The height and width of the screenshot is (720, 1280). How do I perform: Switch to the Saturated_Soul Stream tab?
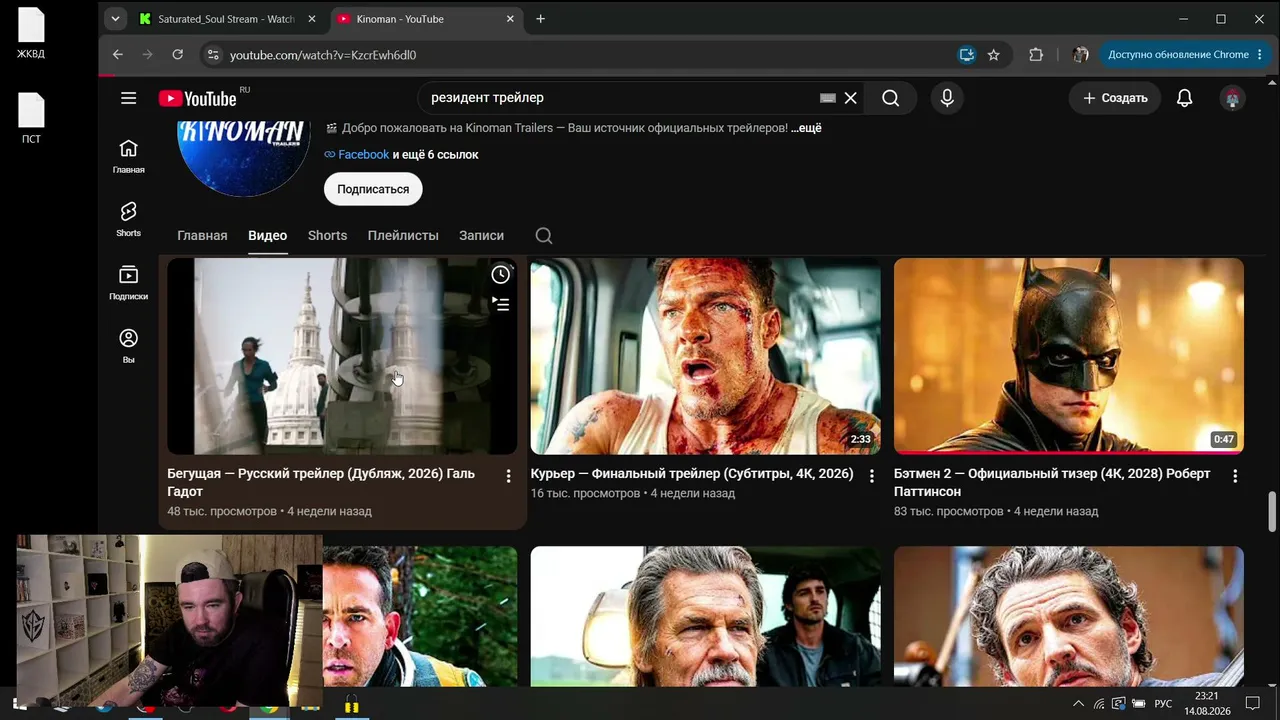tap(228, 19)
